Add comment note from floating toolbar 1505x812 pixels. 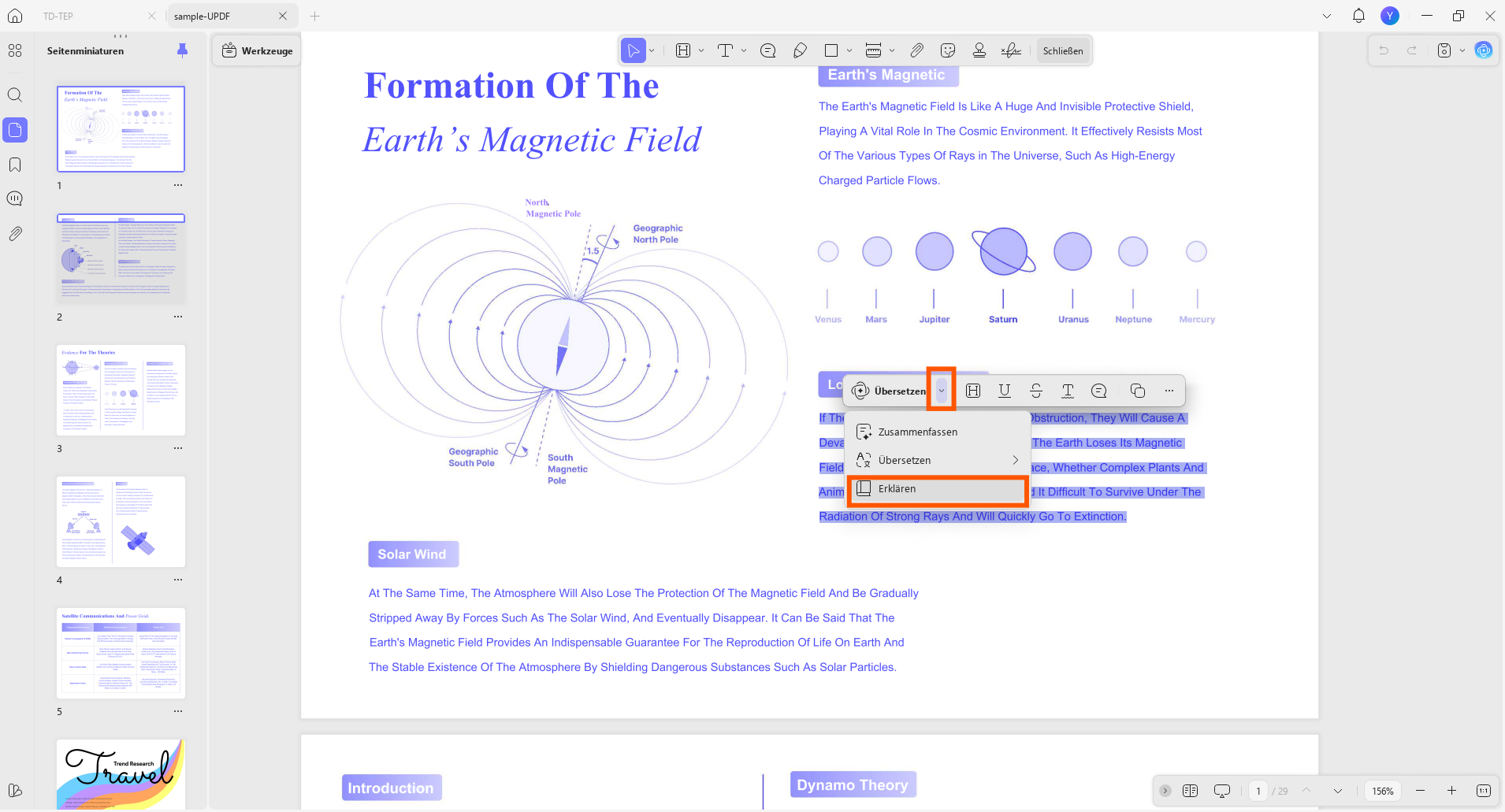(1099, 391)
